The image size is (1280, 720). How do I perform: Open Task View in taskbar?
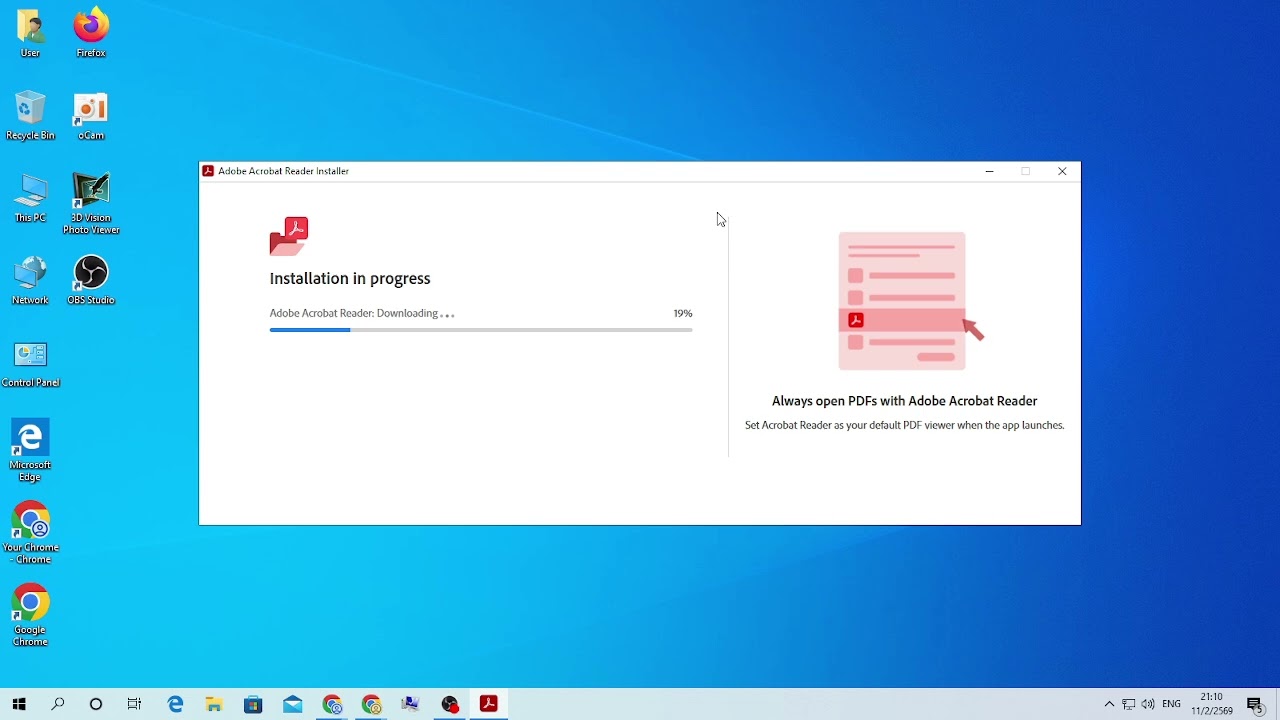click(135, 704)
